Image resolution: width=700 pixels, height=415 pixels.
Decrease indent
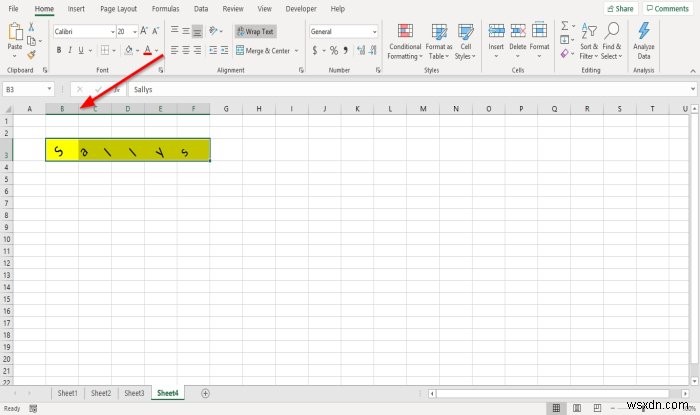(213, 50)
